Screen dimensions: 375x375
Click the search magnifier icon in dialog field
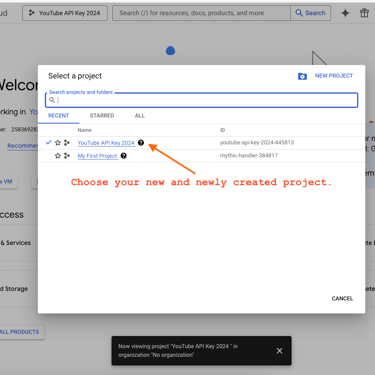coord(52,100)
